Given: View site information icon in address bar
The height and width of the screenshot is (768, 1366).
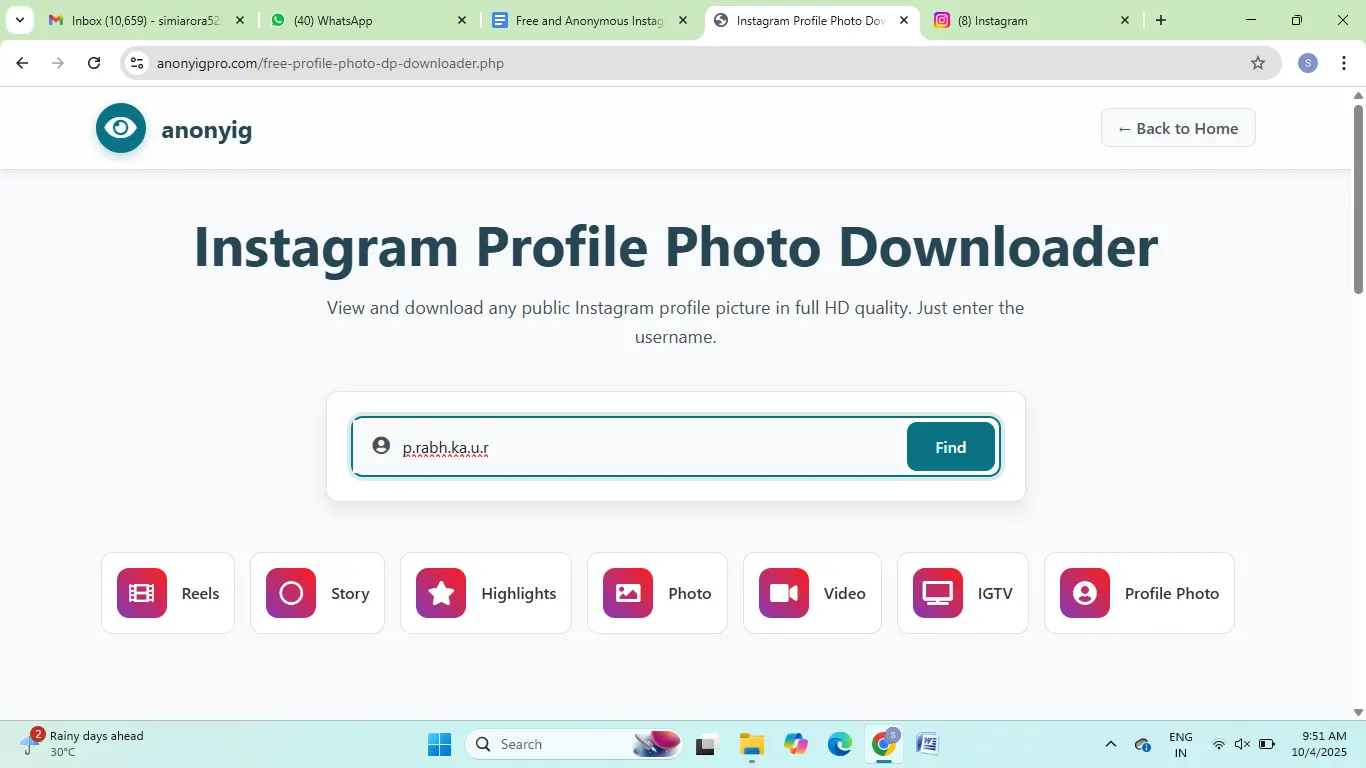Looking at the screenshot, I should 138,63.
